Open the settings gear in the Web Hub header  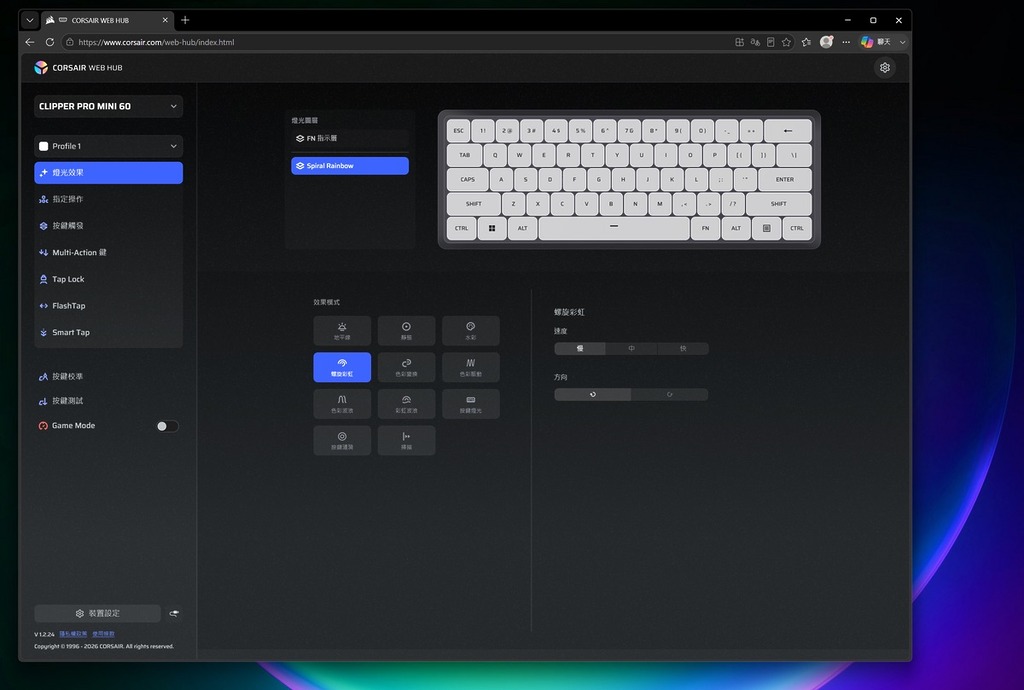click(x=885, y=67)
